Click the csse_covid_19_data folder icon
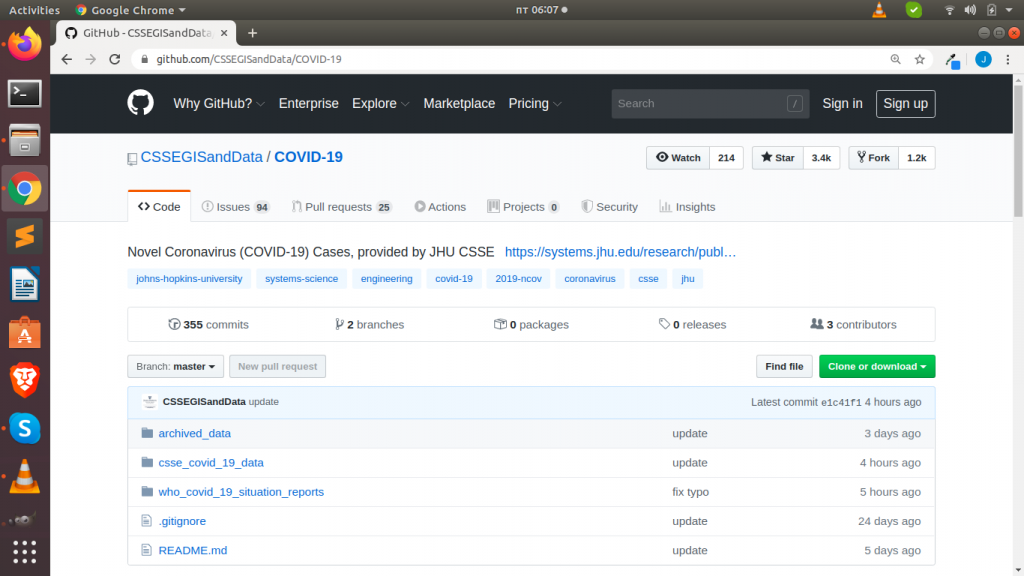Viewport: 1024px width, 576px height. tap(147, 462)
